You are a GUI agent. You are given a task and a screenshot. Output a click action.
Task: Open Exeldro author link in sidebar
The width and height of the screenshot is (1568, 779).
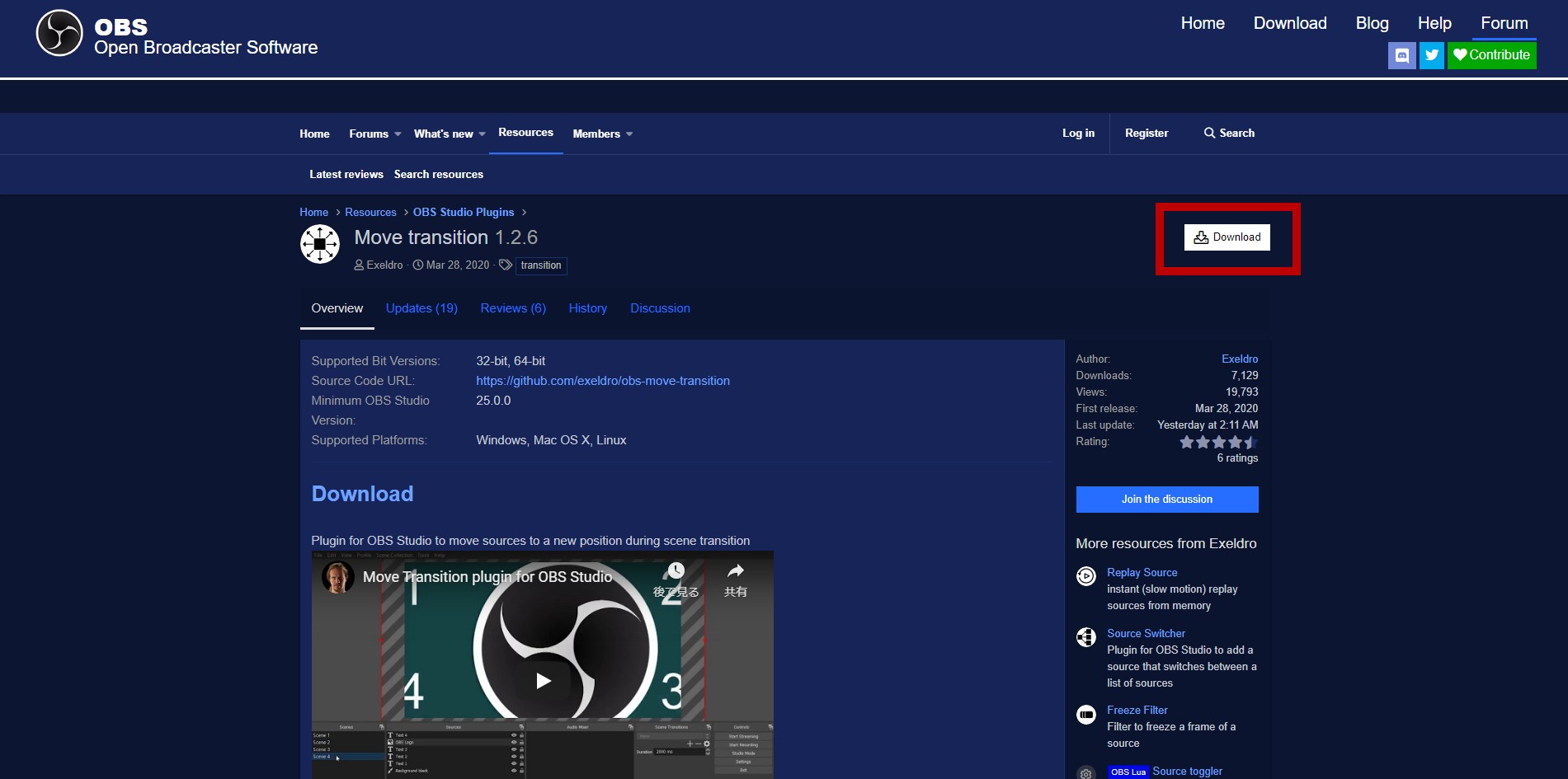pyautogui.click(x=1240, y=359)
